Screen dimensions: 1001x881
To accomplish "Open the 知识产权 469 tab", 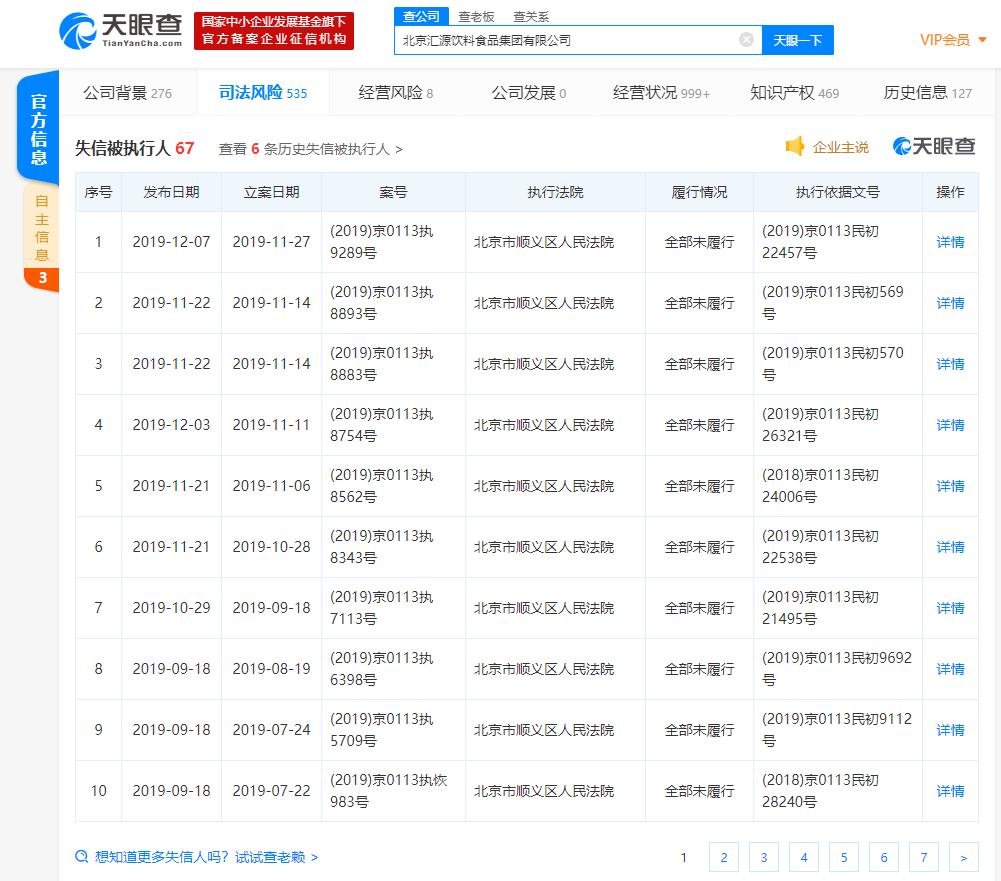I will tap(794, 93).
